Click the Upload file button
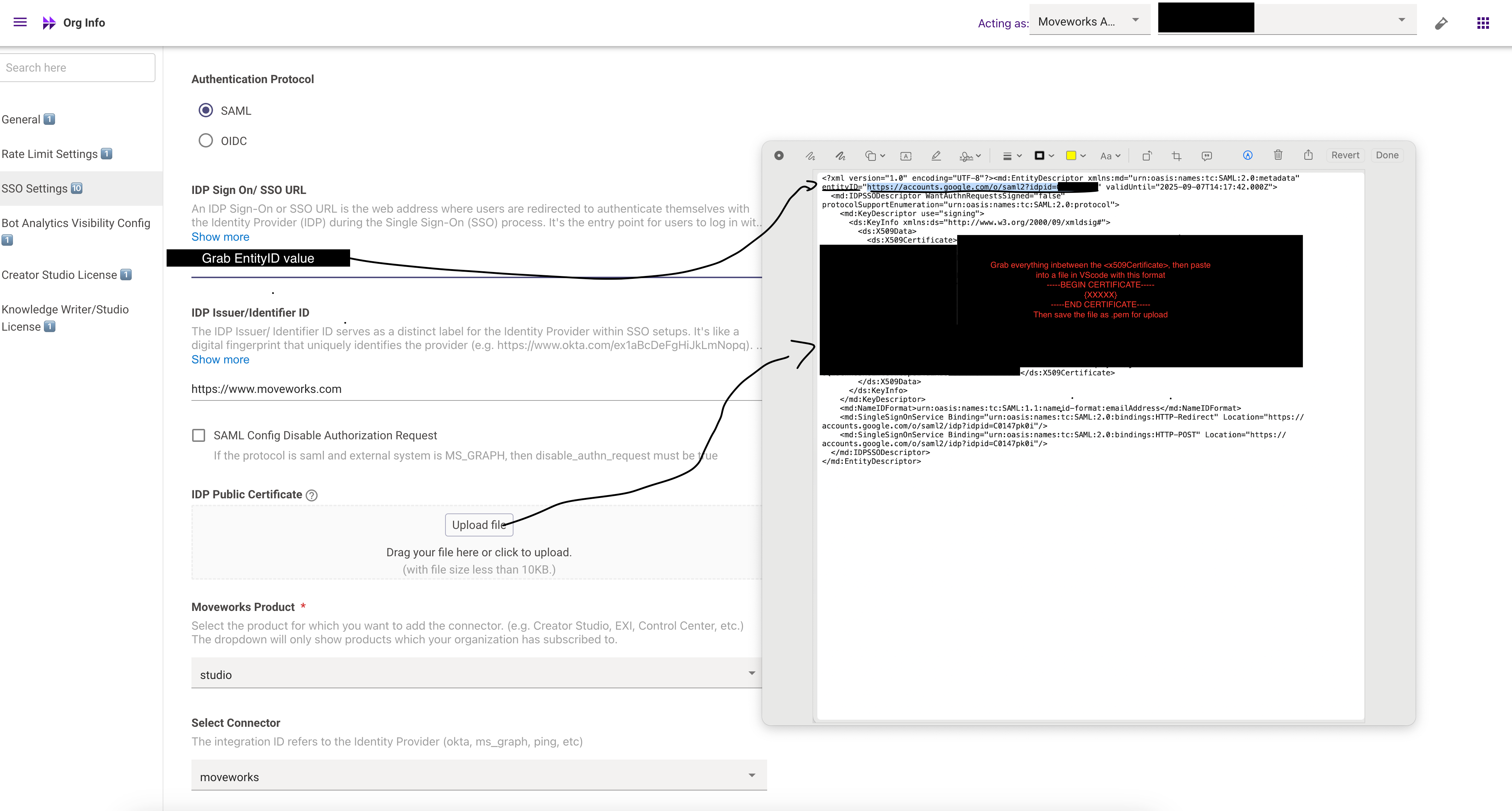The width and height of the screenshot is (1512, 811). pyautogui.click(x=478, y=525)
